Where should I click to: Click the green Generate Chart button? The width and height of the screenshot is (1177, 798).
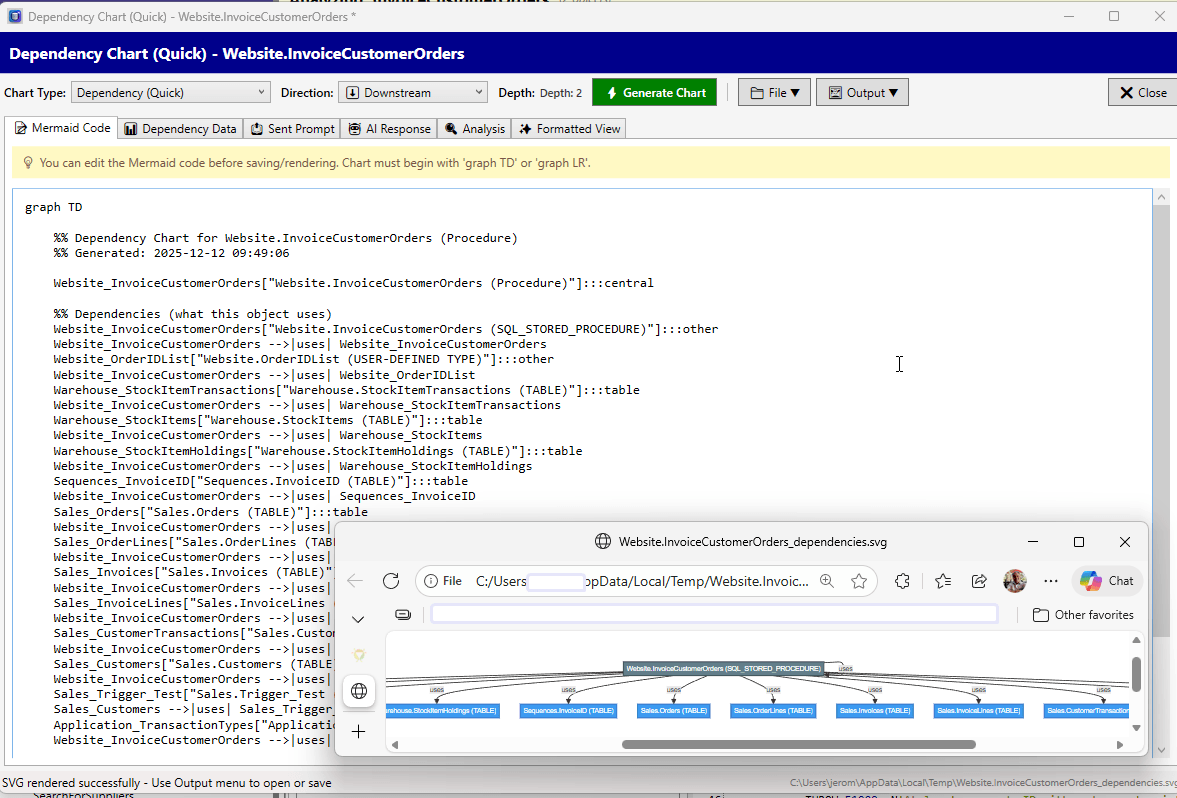655,93
